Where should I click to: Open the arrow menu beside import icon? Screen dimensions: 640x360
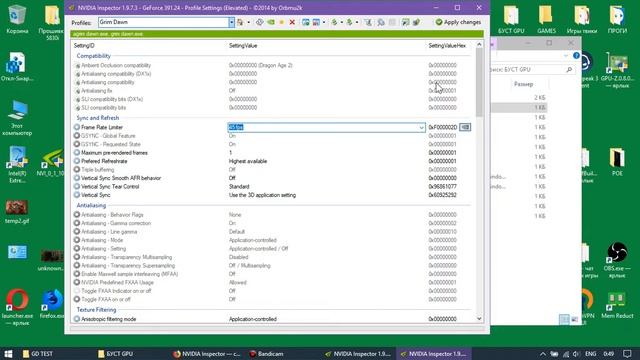pos(357,22)
